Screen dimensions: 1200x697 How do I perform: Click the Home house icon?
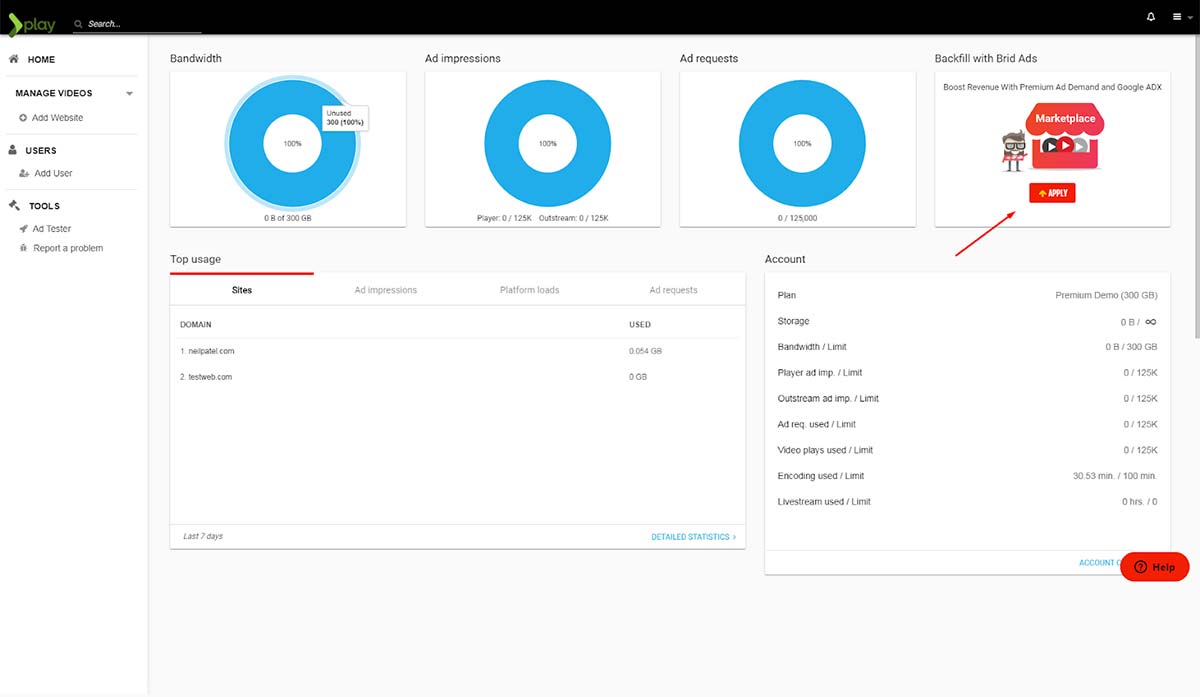pyautogui.click(x=14, y=59)
